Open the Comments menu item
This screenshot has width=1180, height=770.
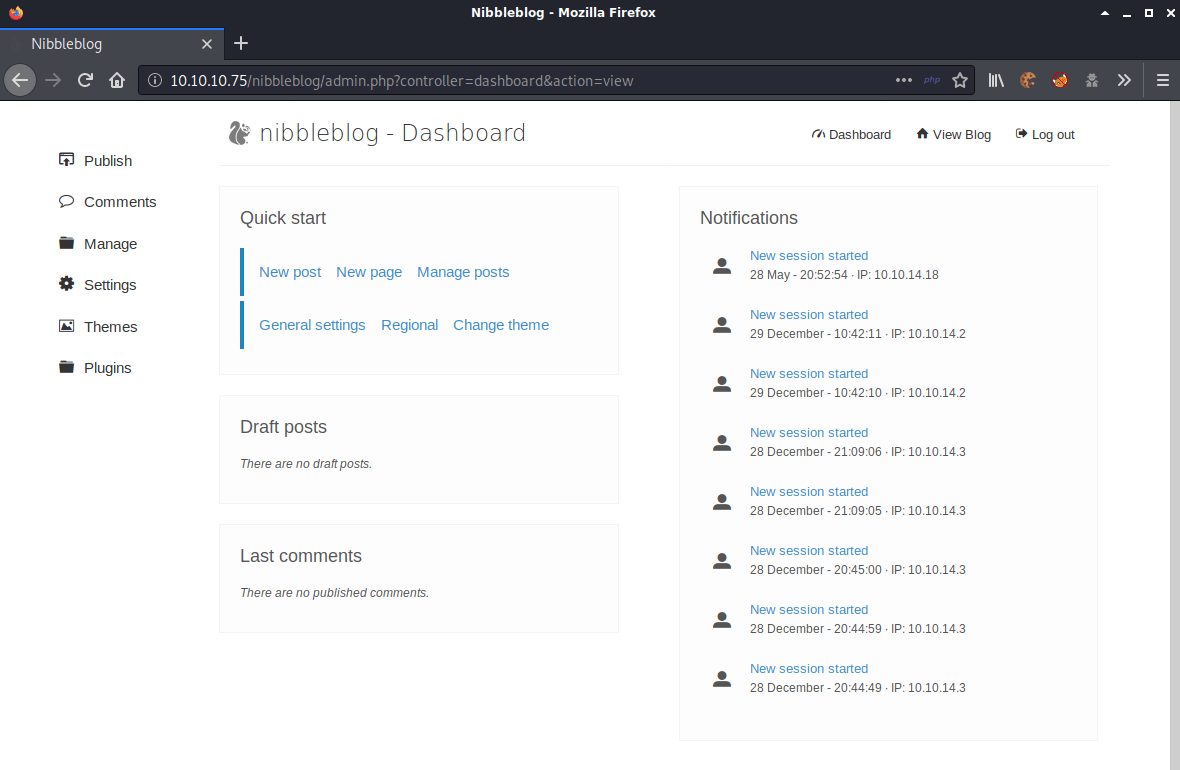point(120,202)
